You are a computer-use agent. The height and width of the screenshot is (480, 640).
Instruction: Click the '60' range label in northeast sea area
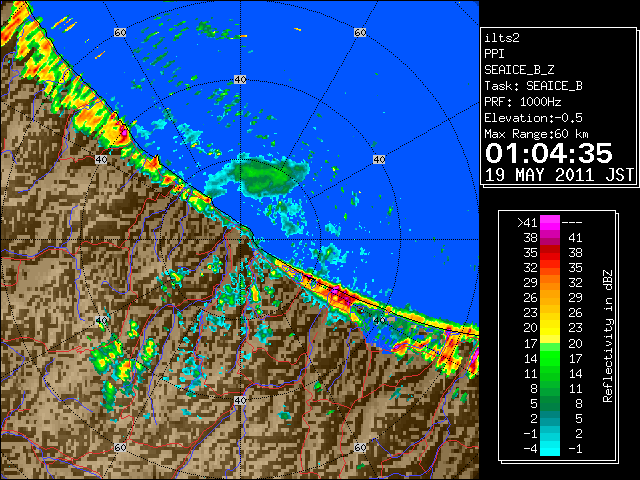[360, 32]
